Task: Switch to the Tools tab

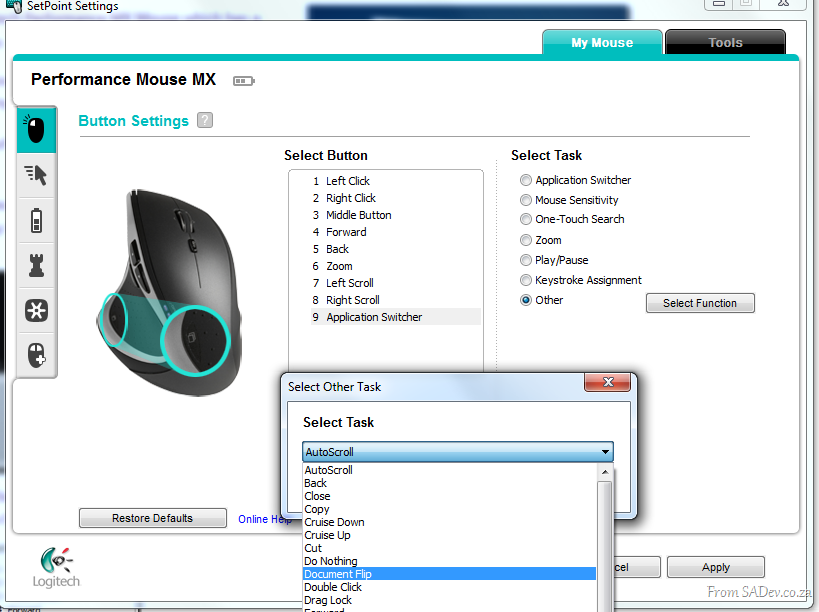Action: 726,42
